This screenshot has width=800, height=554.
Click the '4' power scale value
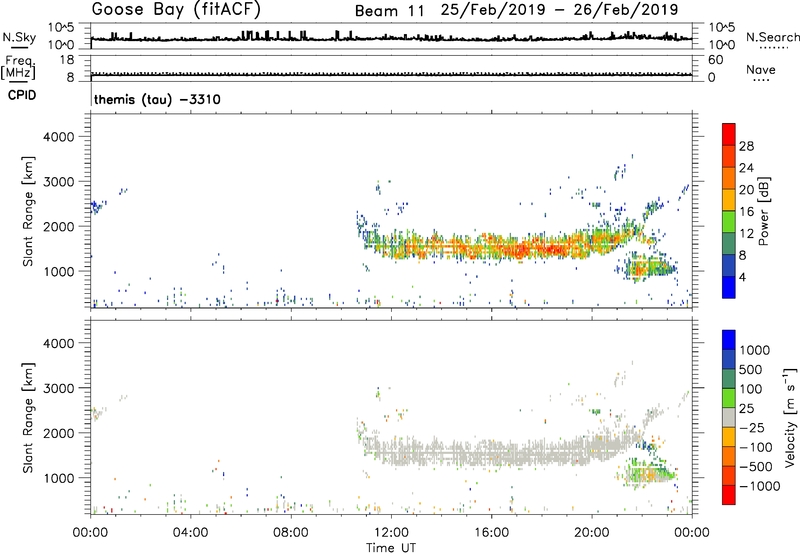[x=742, y=277]
